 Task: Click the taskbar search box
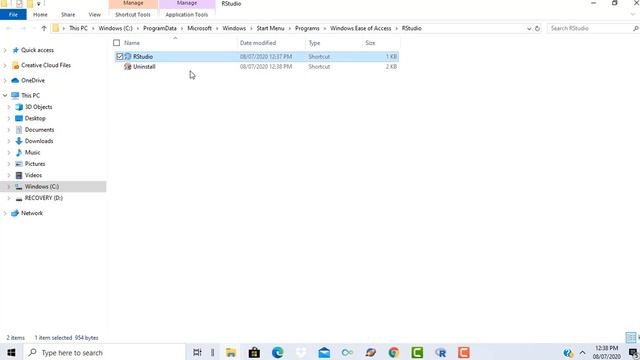104,352
